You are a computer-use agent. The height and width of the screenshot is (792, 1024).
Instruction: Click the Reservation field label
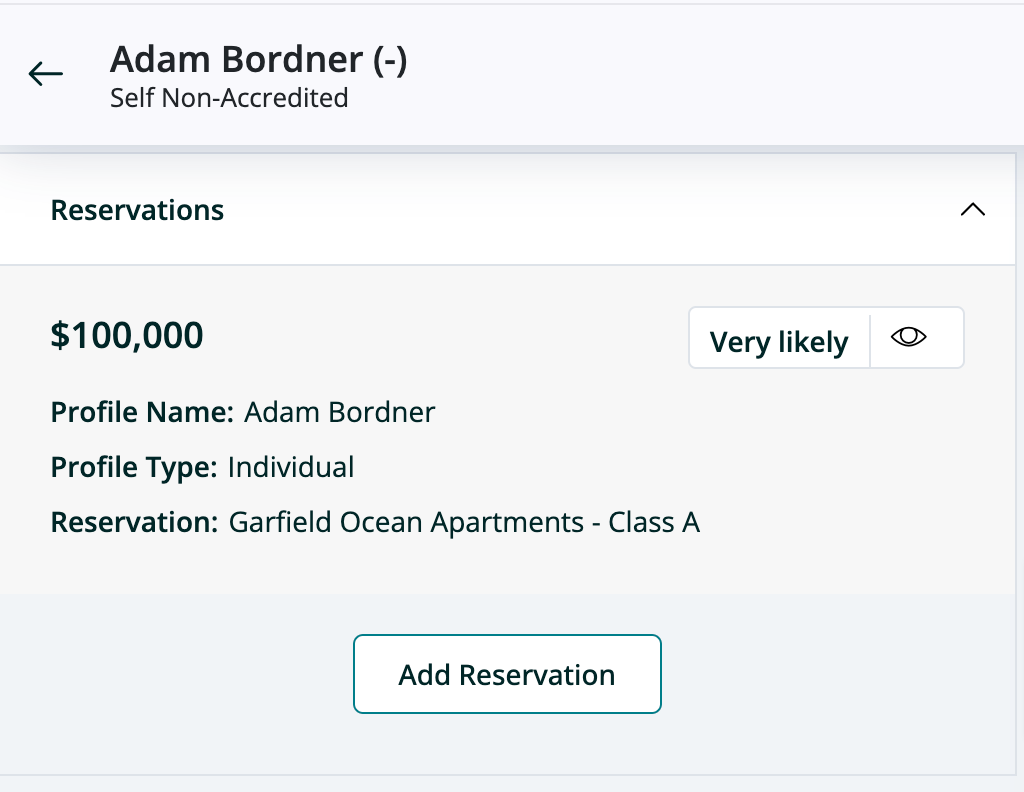tap(134, 522)
